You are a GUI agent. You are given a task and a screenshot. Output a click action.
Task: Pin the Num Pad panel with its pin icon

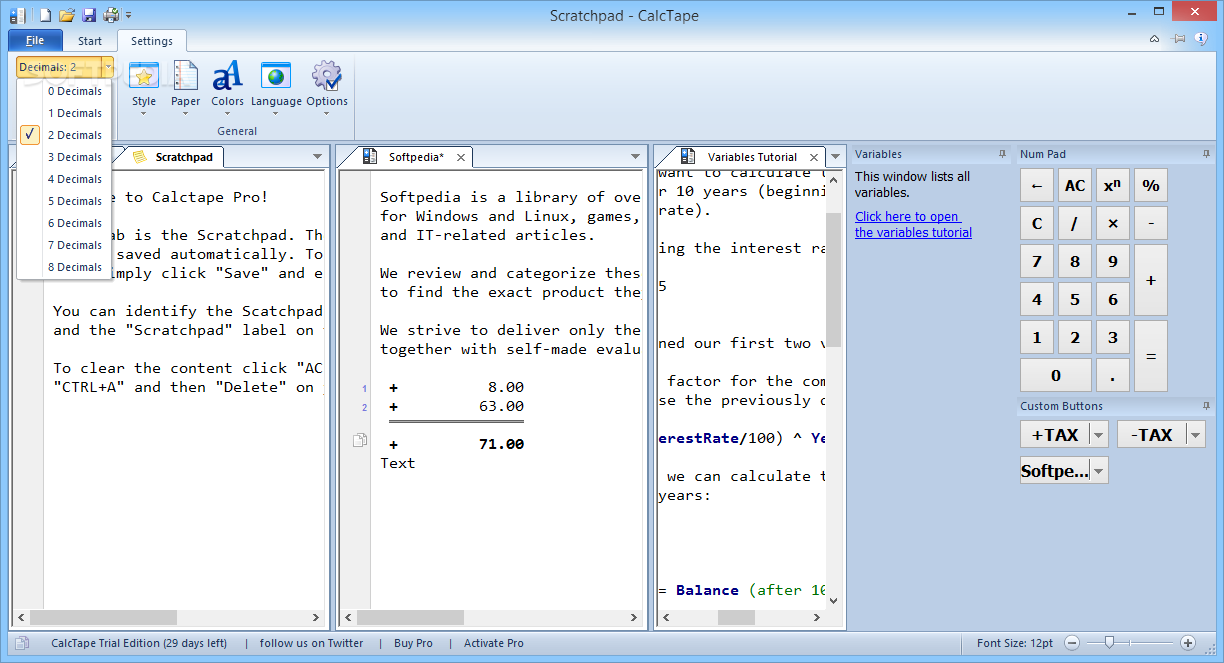(1206, 154)
